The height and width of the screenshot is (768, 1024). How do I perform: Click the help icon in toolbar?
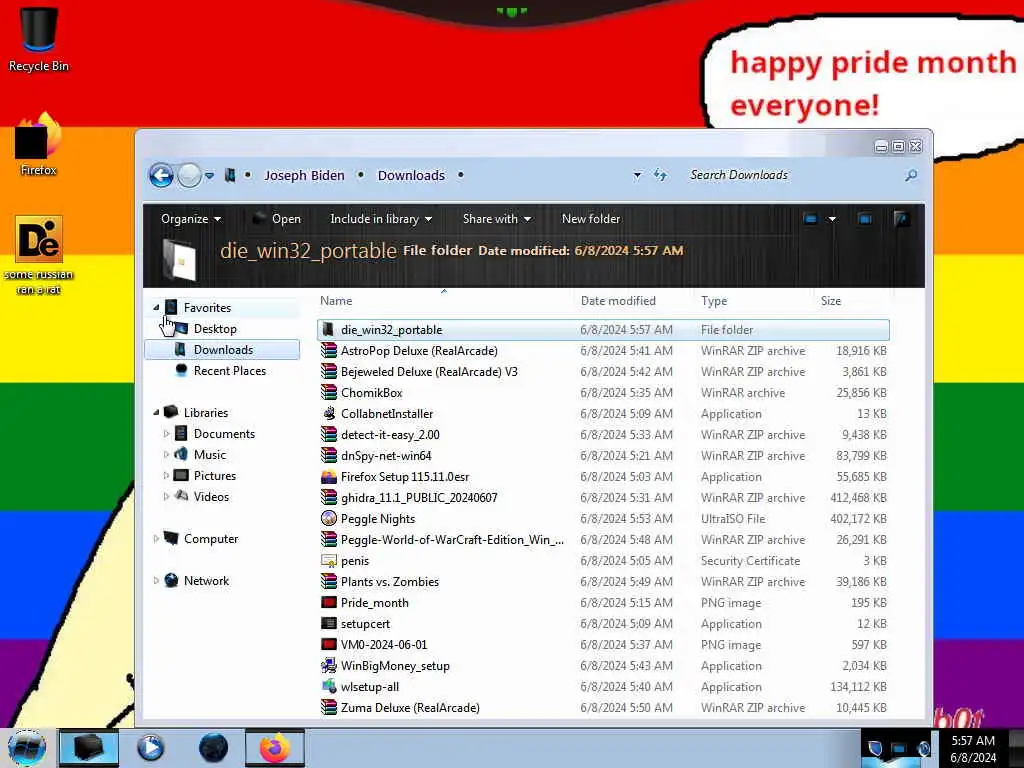tap(901, 219)
